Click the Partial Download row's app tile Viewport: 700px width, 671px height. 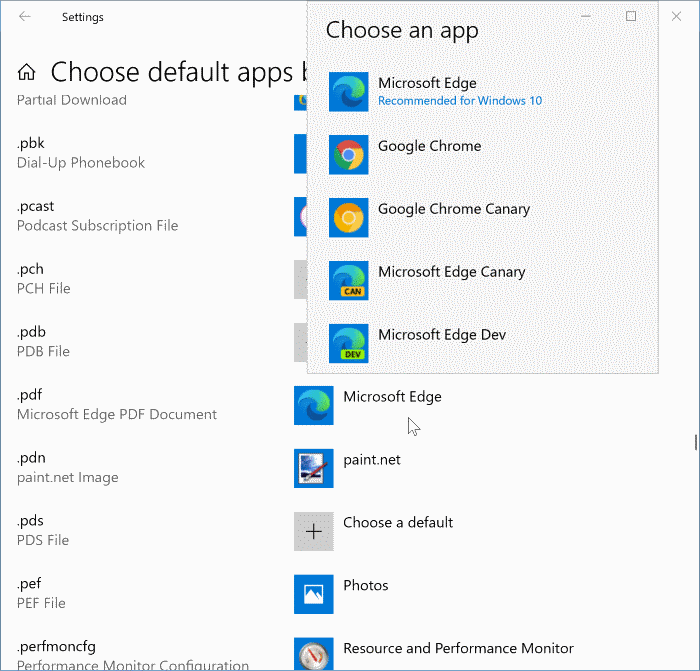tap(300, 103)
